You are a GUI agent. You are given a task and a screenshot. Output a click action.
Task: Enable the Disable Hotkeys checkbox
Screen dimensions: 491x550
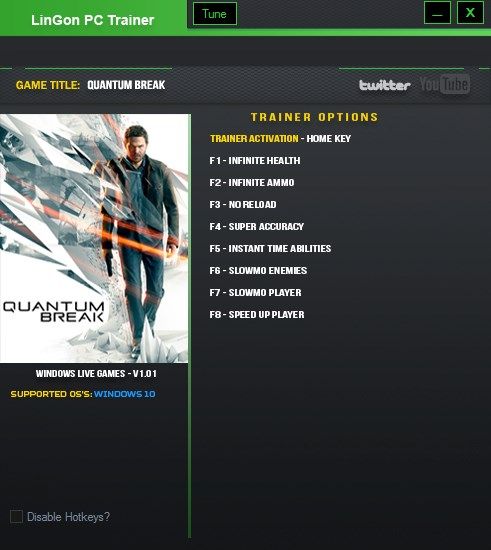[x=16, y=516]
